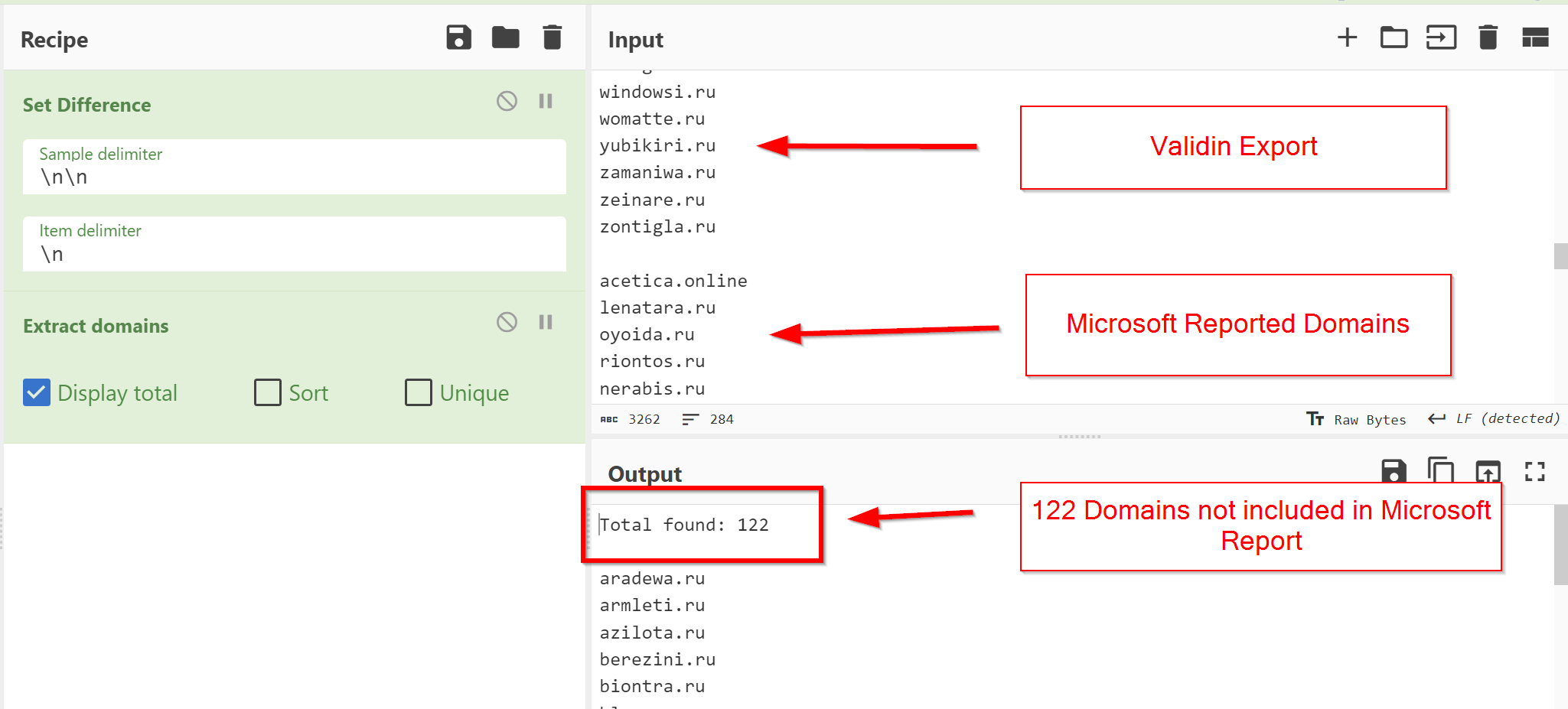
Task: Maximise the output pane
Action: point(1535,471)
